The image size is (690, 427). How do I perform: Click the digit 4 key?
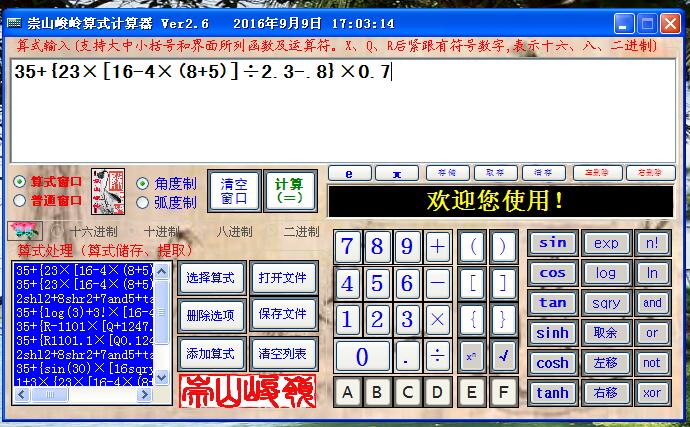347,283
